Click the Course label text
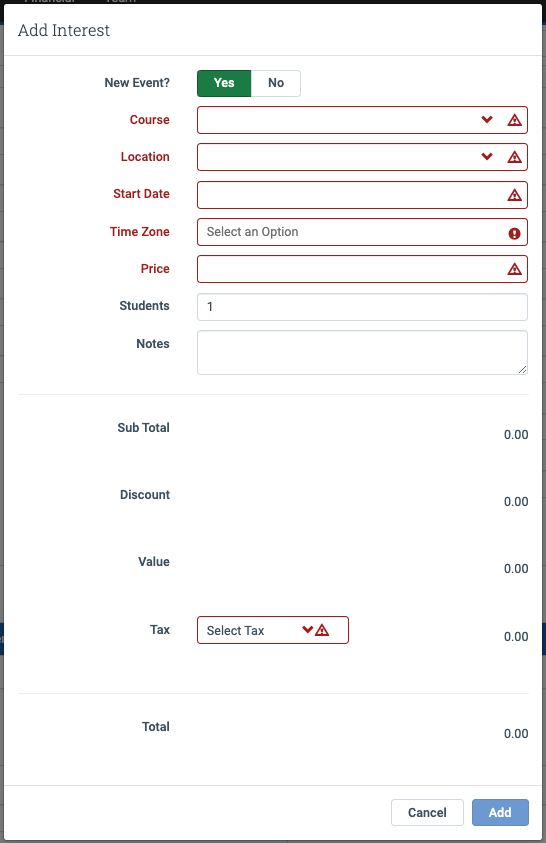The height and width of the screenshot is (843, 546). [x=149, y=119]
